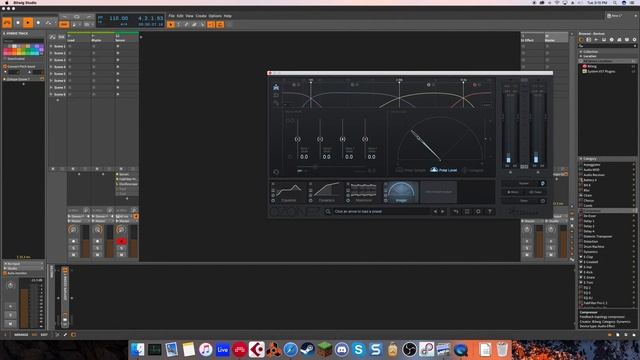The image size is (640, 360).
Task: Load previous Ozone preset with left arrow
Action: tap(435, 211)
